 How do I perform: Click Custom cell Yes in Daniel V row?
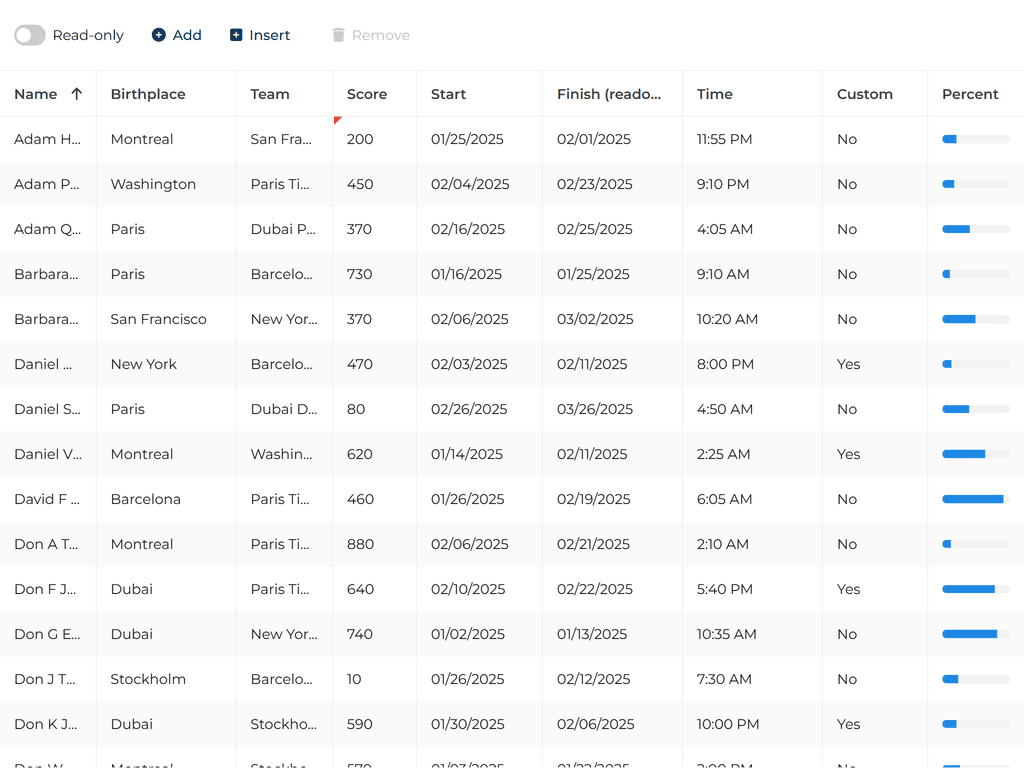(x=848, y=454)
